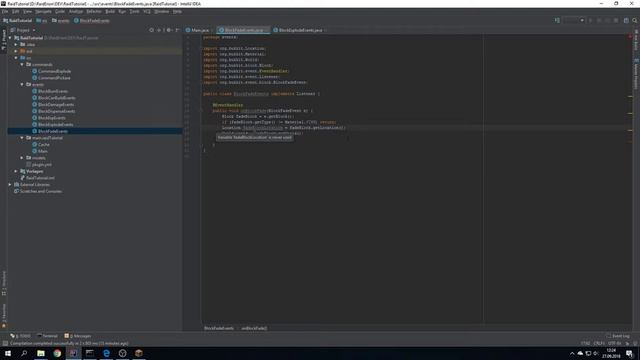Open Project panel settings gear
This screenshot has height=360, width=640.
point(169,30)
